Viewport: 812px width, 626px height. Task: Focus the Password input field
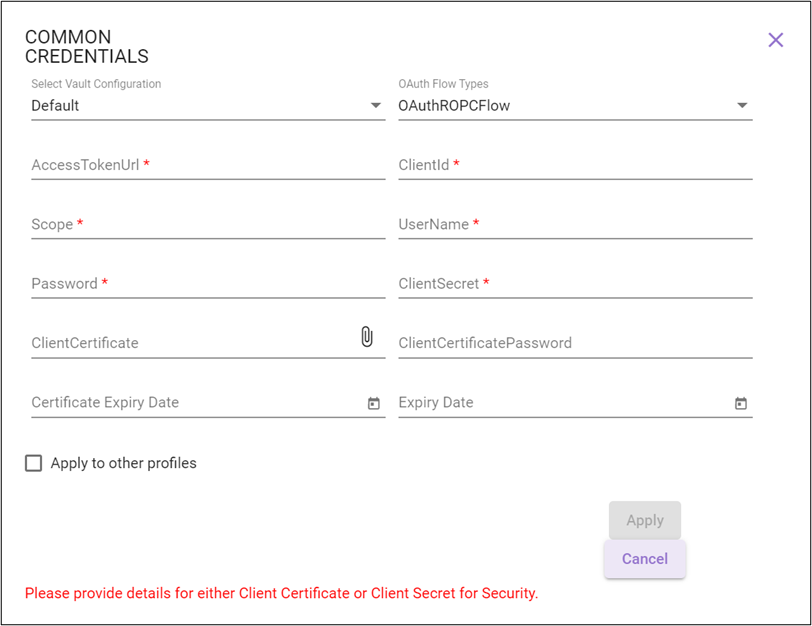click(208, 284)
